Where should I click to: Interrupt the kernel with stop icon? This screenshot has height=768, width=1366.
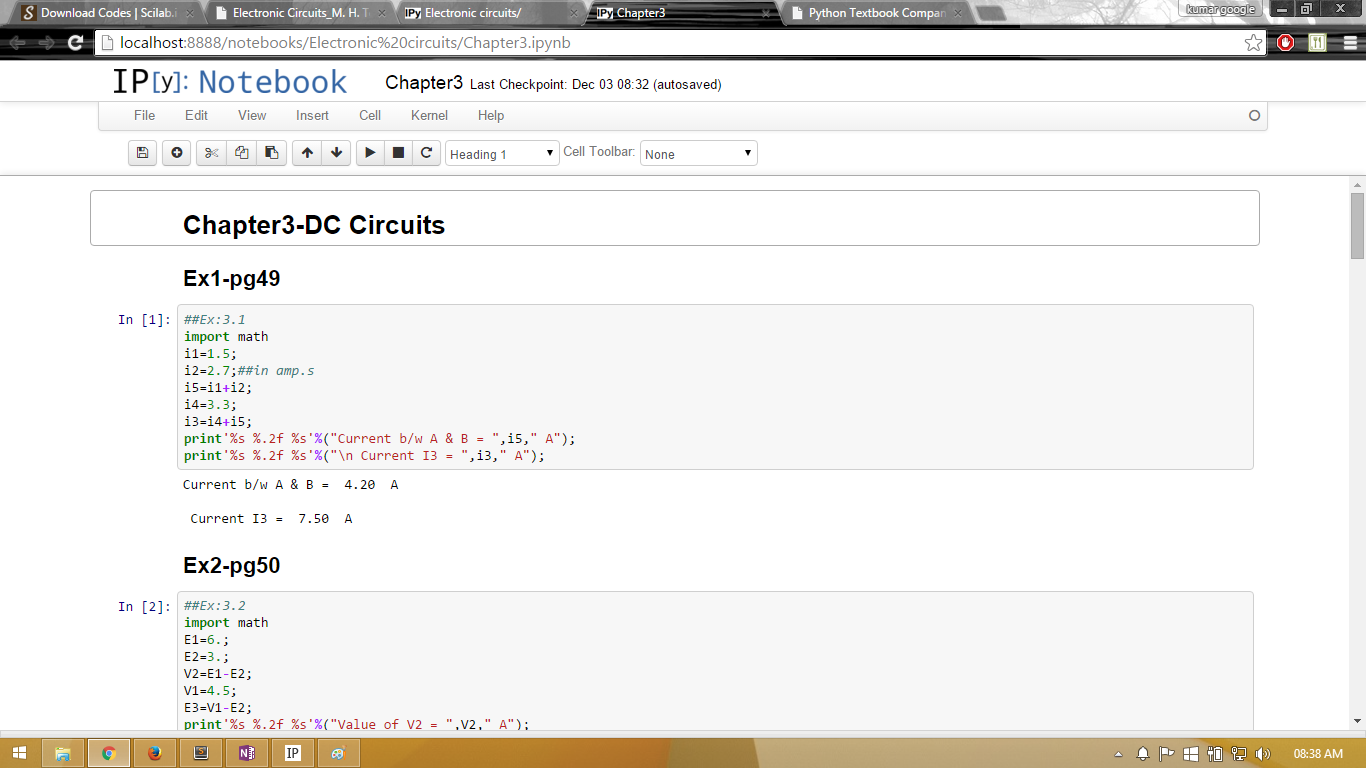click(x=398, y=153)
